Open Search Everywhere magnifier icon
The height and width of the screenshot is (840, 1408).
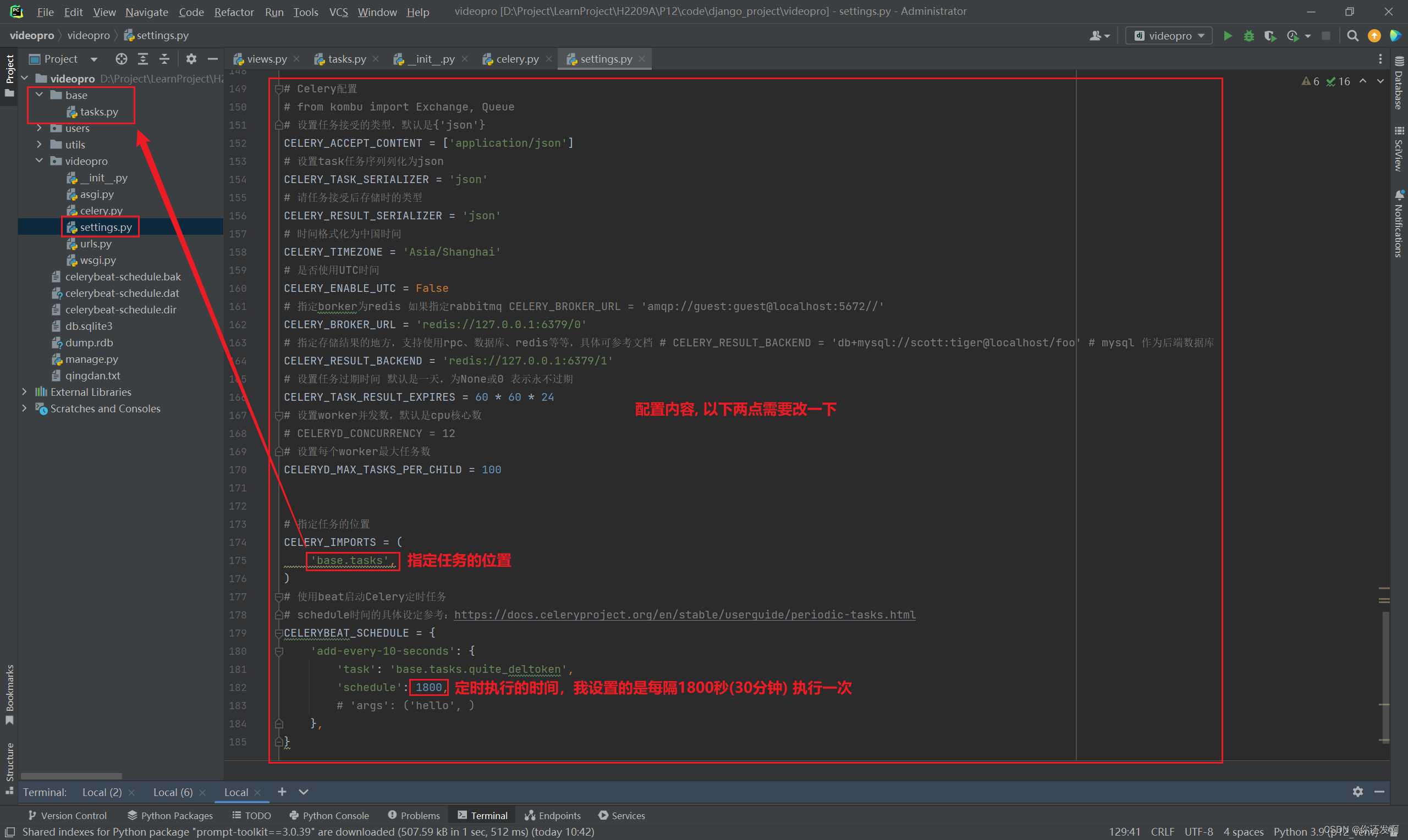(x=1352, y=36)
